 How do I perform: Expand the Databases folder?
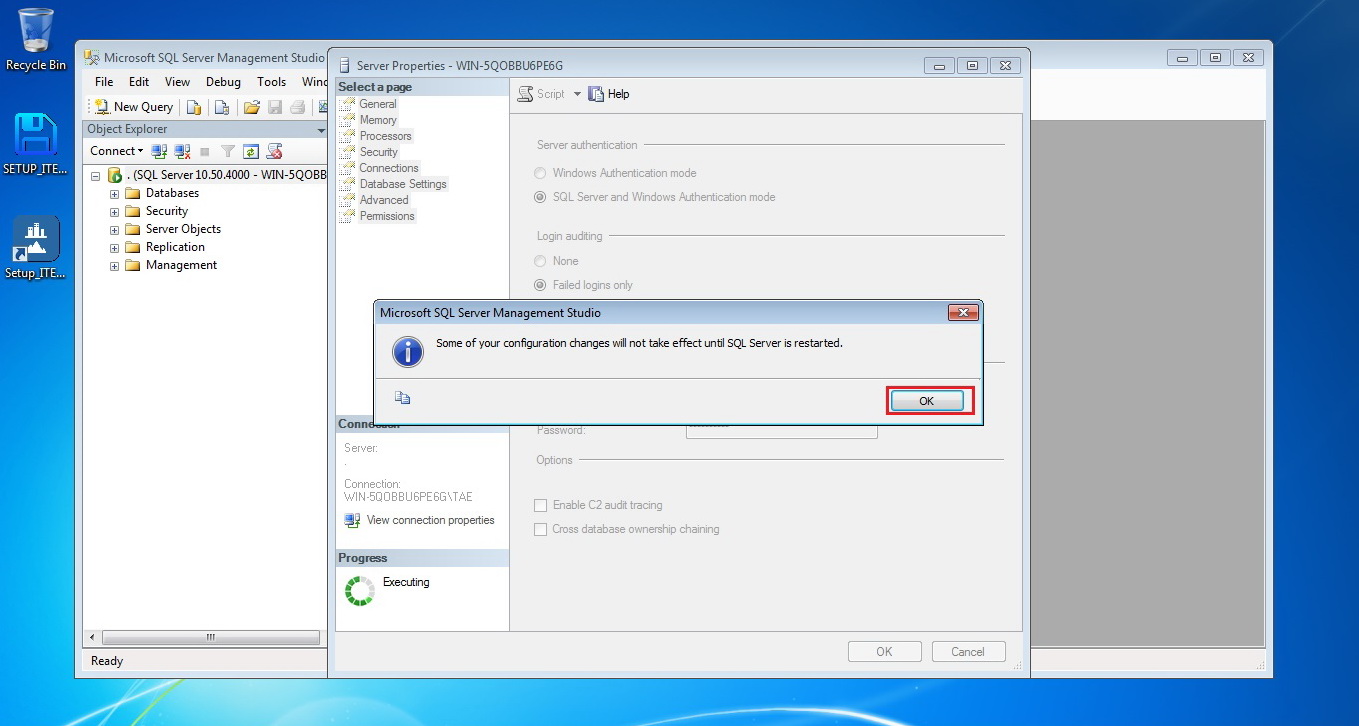114,194
